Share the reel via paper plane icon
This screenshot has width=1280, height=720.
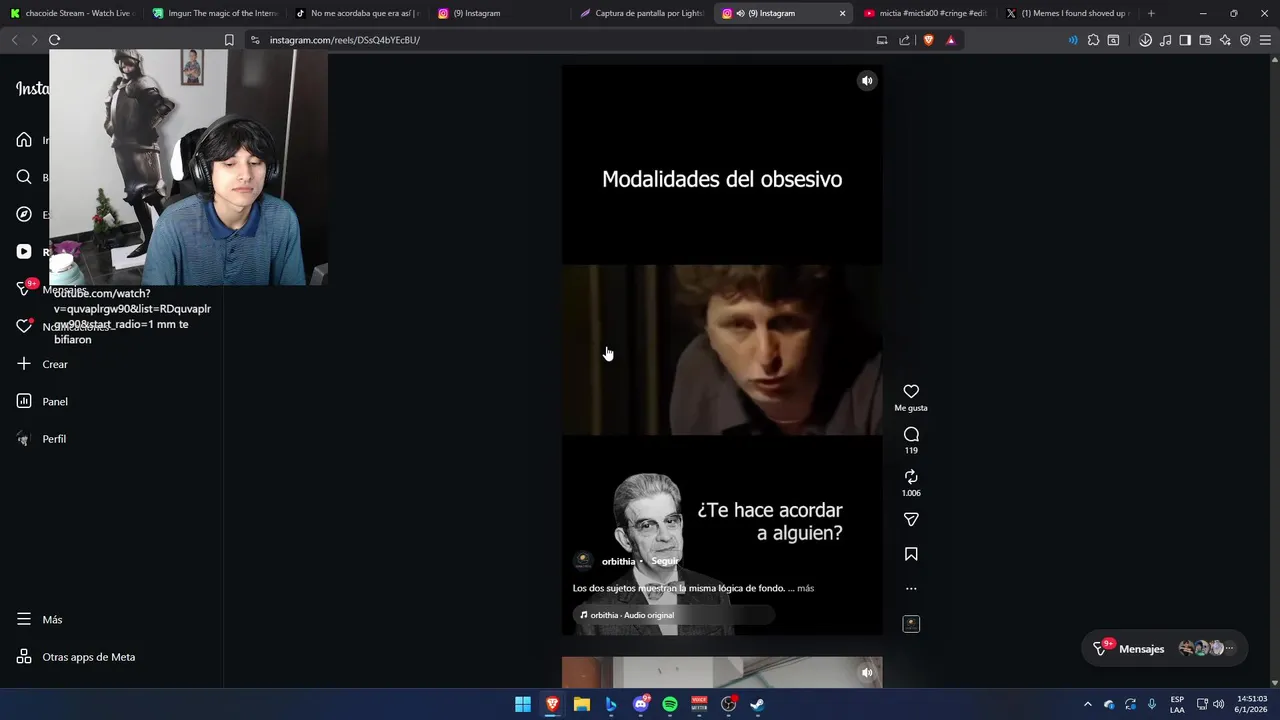911,519
